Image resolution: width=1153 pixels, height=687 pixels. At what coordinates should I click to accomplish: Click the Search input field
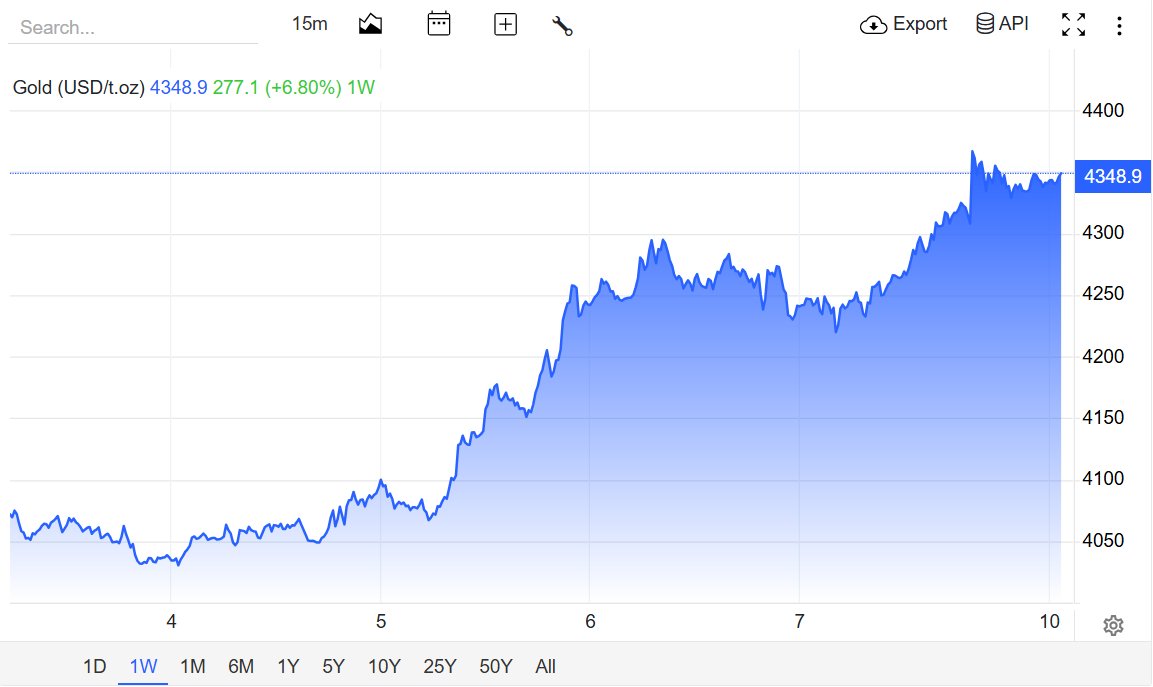click(132, 28)
